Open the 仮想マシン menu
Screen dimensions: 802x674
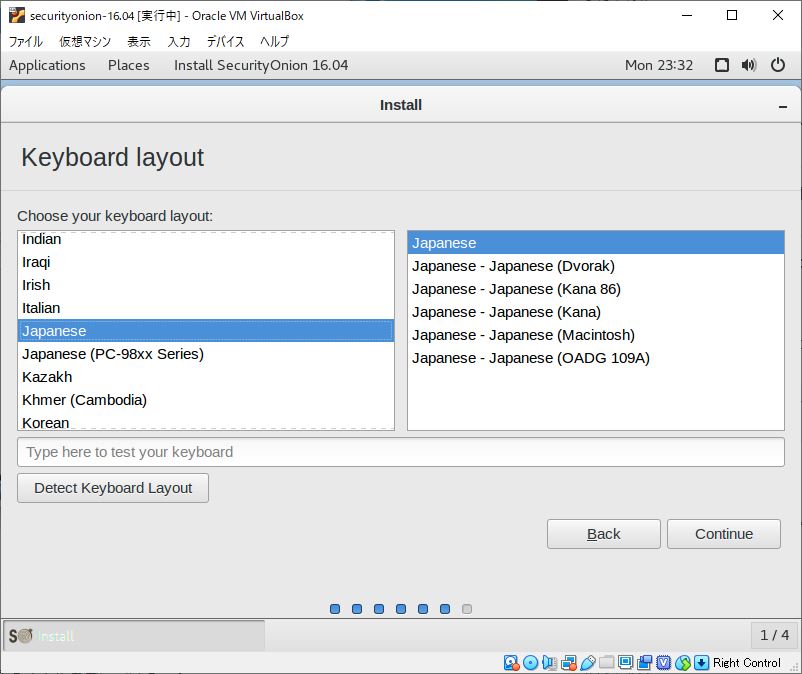coord(85,41)
